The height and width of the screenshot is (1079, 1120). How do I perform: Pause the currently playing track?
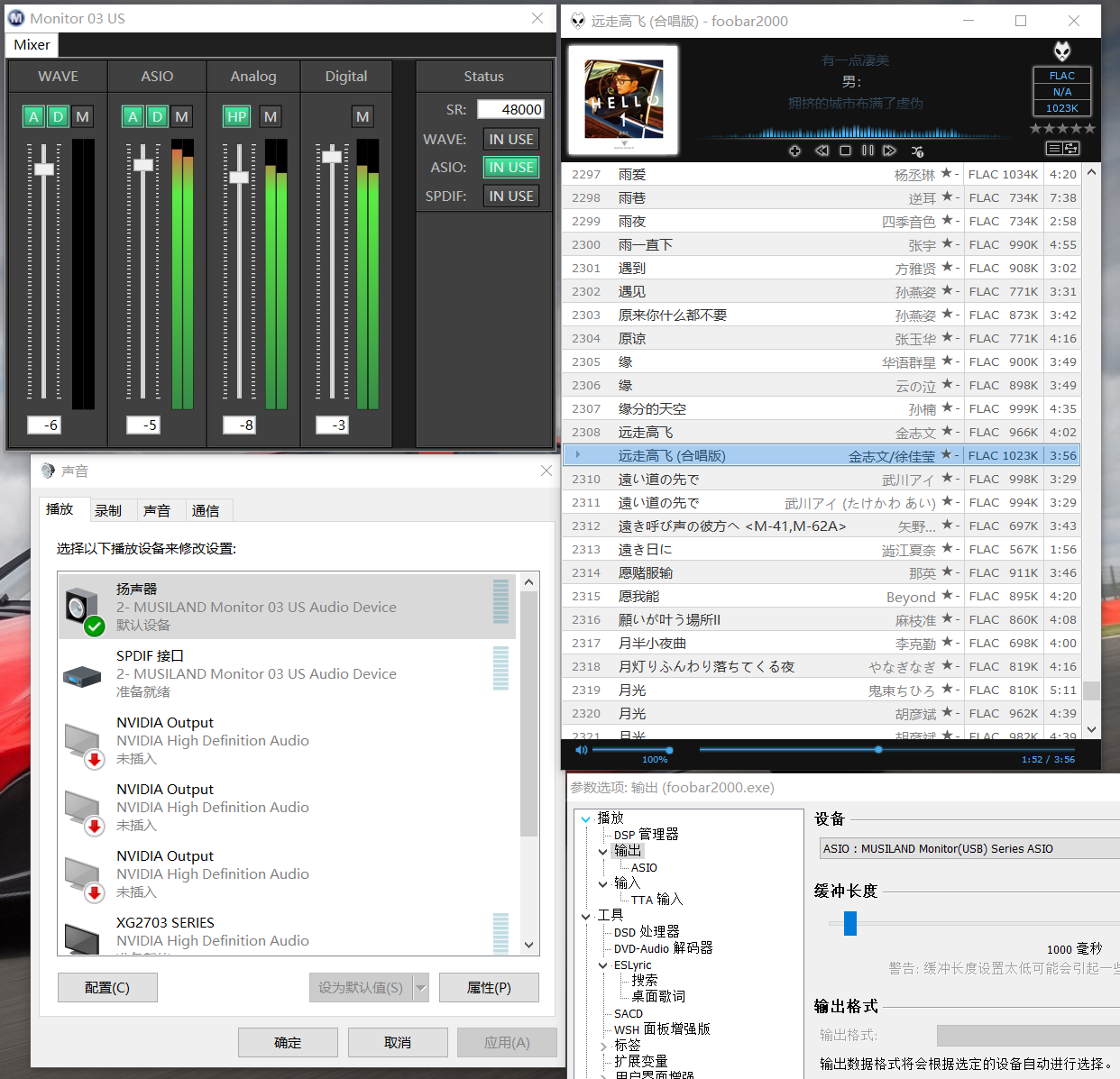(868, 151)
